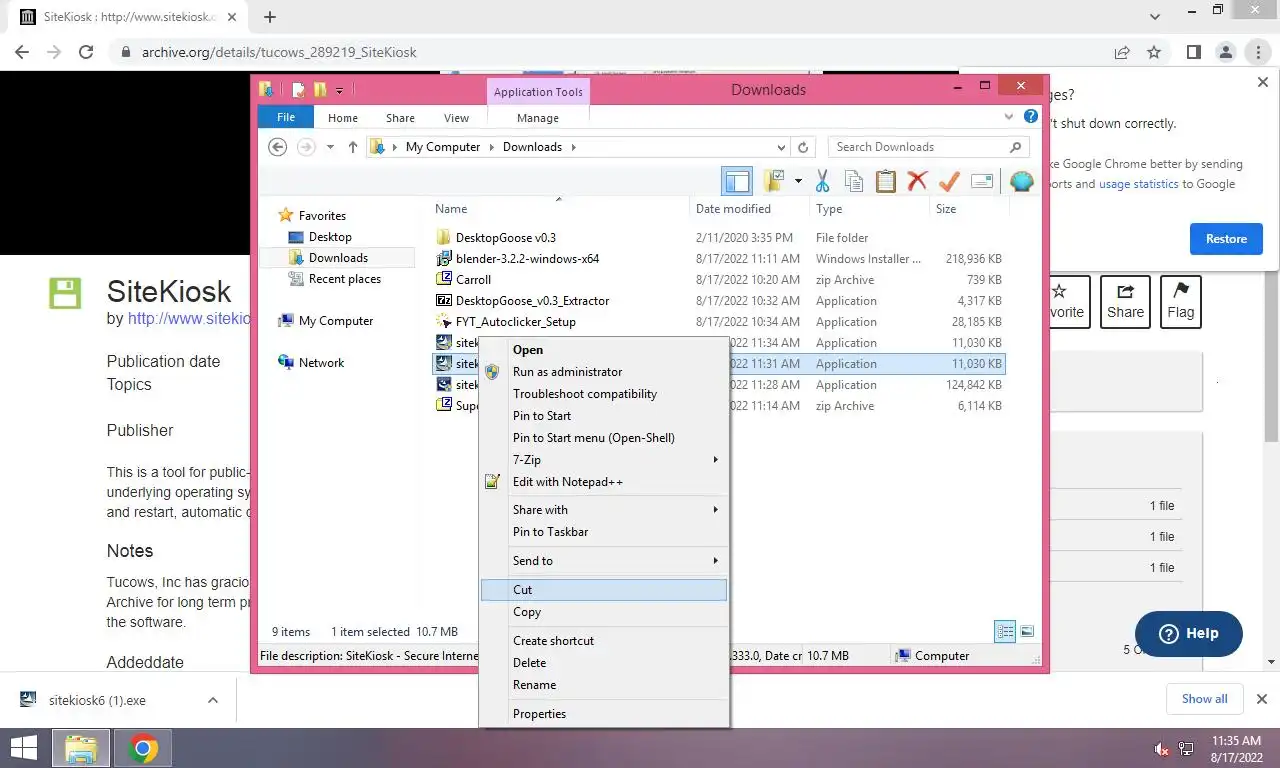Expand the ribbon with the chevron
The height and width of the screenshot is (768, 1280).
(x=1009, y=117)
